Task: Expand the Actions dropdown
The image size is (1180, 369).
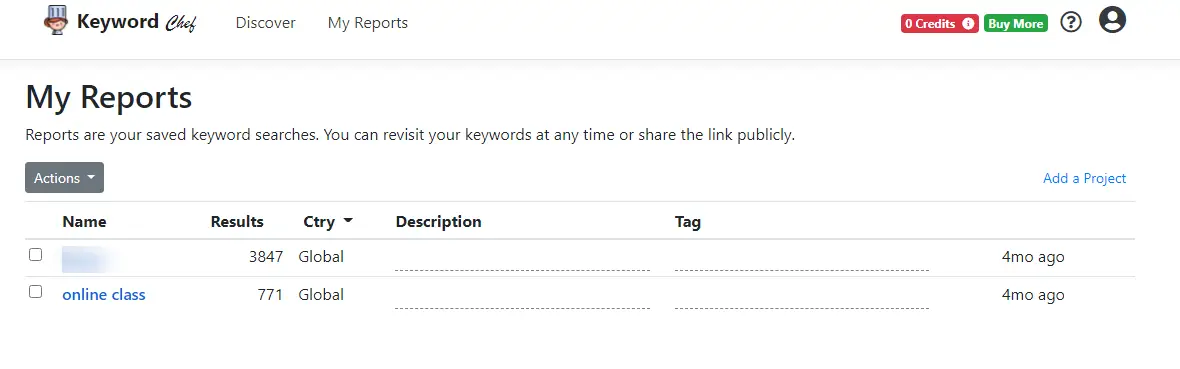Action: click(64, 178)
